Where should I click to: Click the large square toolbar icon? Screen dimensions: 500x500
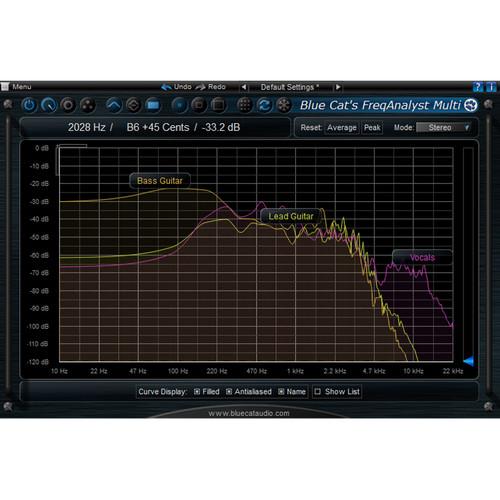219,105
